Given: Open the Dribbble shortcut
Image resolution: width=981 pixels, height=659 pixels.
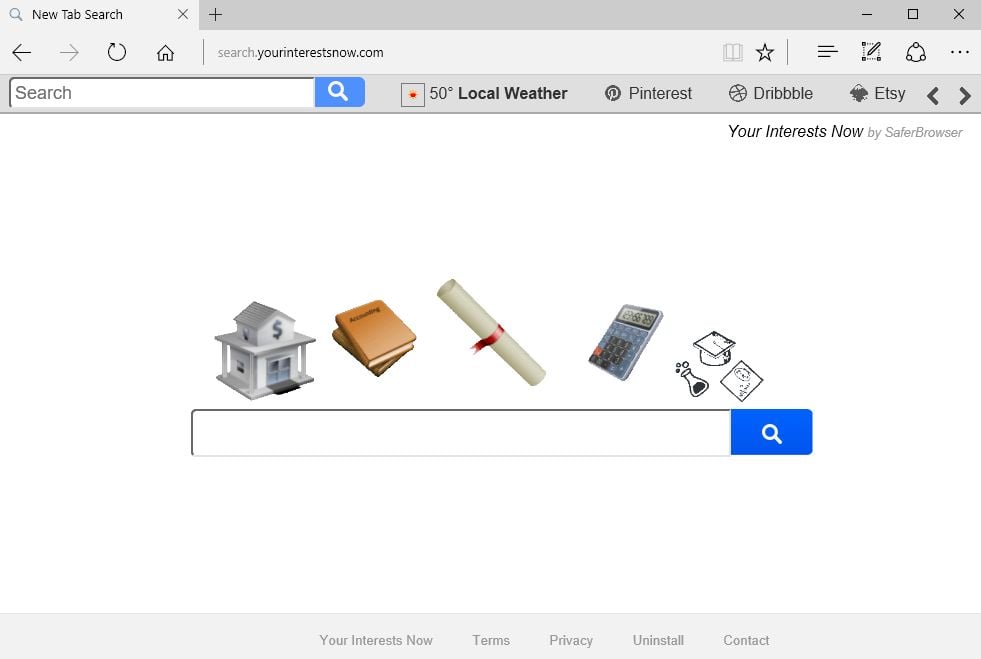Looking at the screenshot, I should (771, 94).
